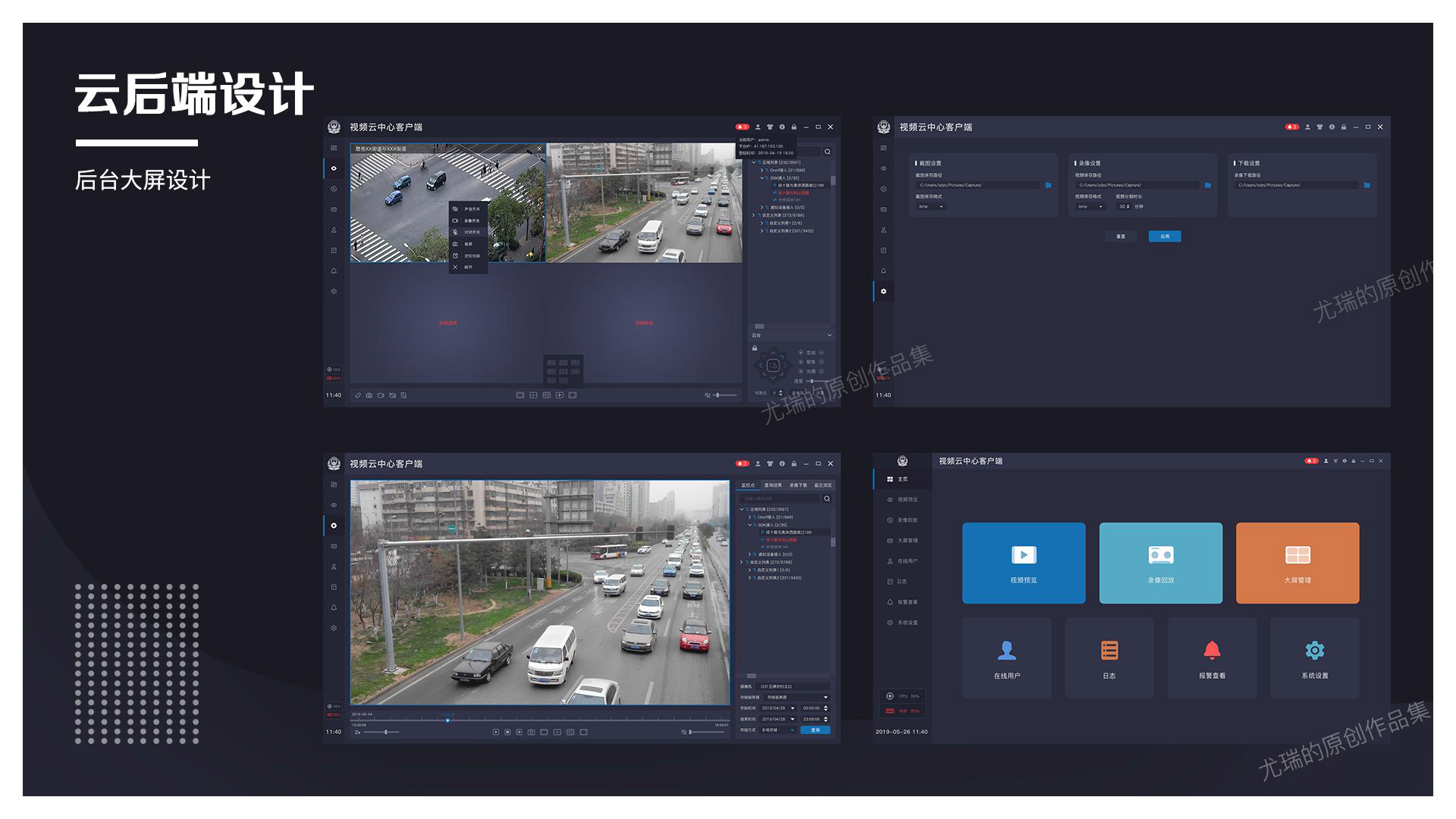Select 定时切换 in the live preview context menu
Screen dimensions: 1456x819
click(x=469, y=256)
